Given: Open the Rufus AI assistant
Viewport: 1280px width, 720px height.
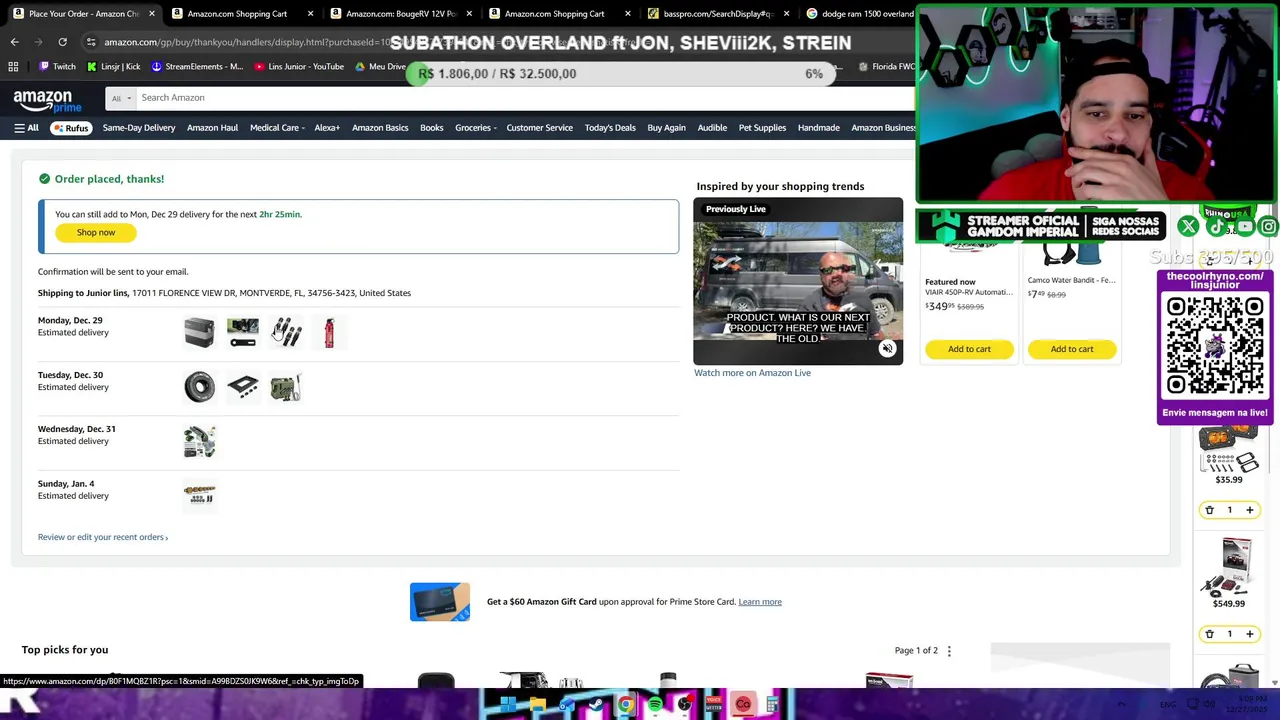Looking at the screenshot, I should 71,128.
